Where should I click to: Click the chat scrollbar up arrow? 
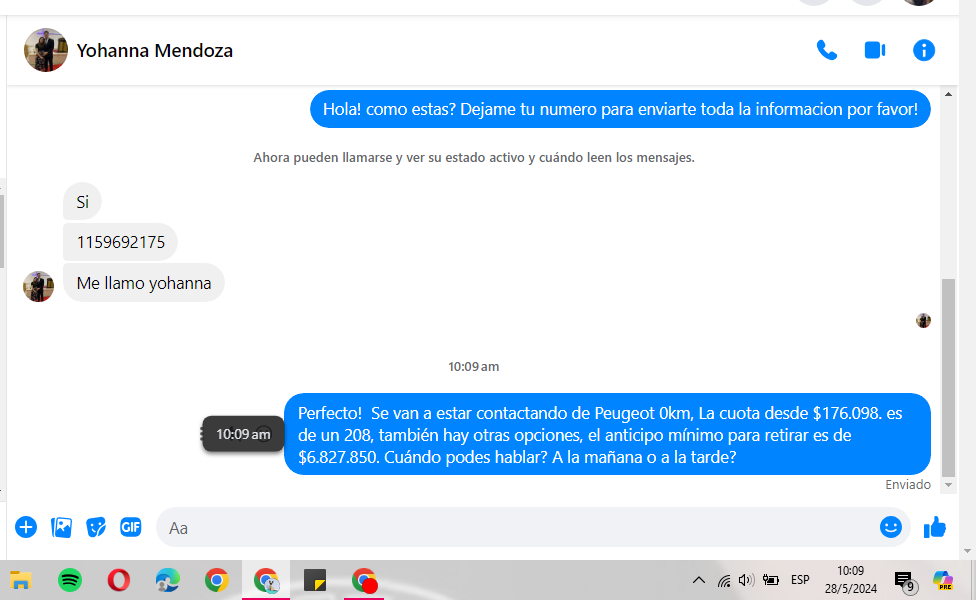coord(948,95)
